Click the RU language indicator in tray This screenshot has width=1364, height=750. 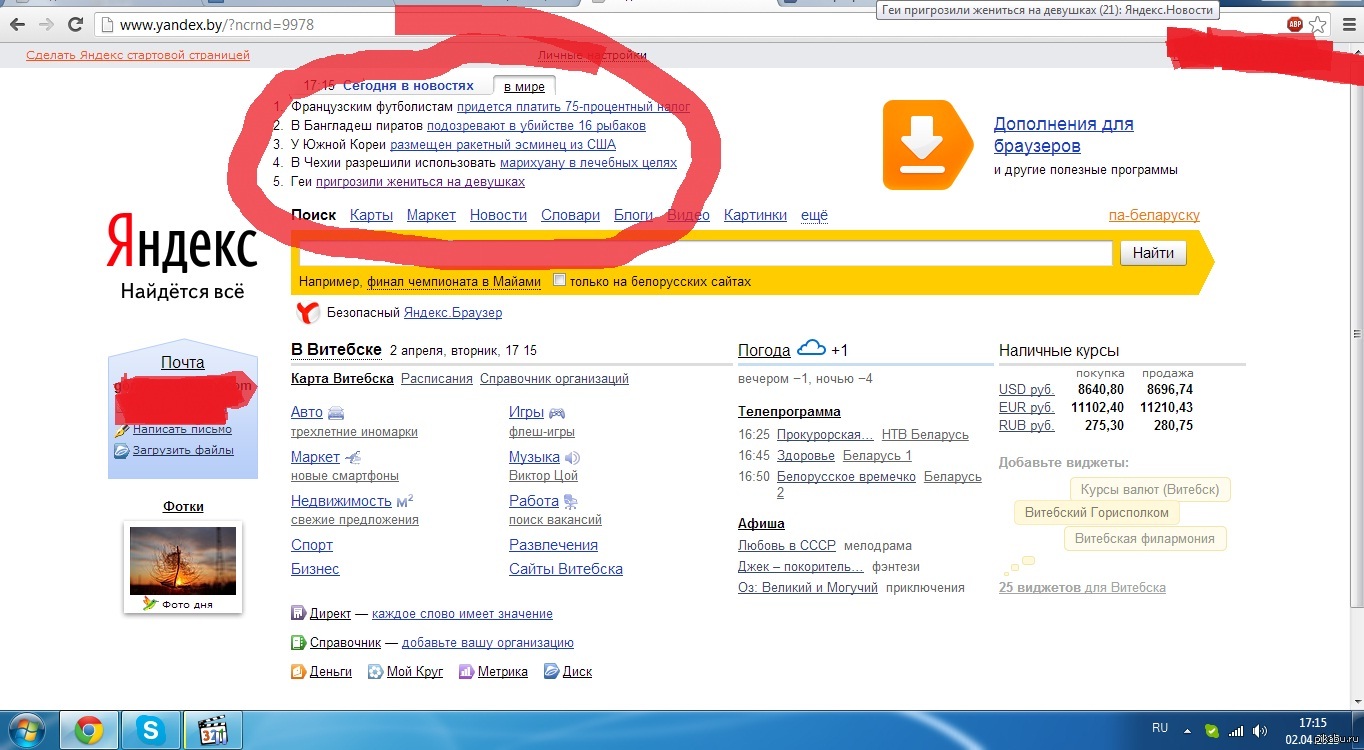[x=1160, y=728]
